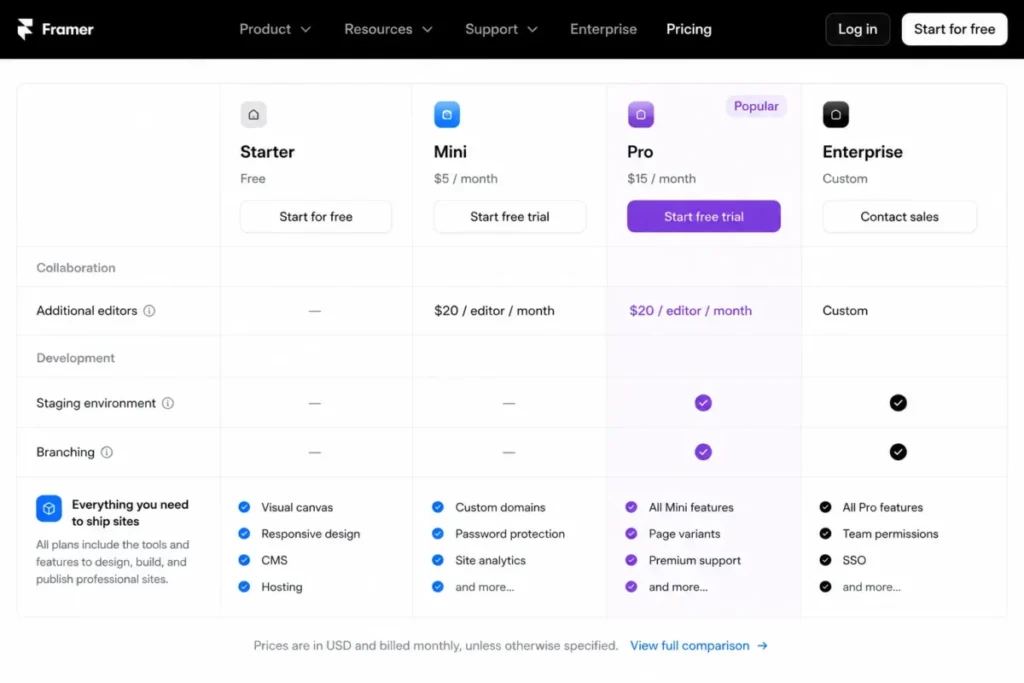The image size is (1024, 683).
Task: Open info tooltip for Branching
Action: (106, 453)
